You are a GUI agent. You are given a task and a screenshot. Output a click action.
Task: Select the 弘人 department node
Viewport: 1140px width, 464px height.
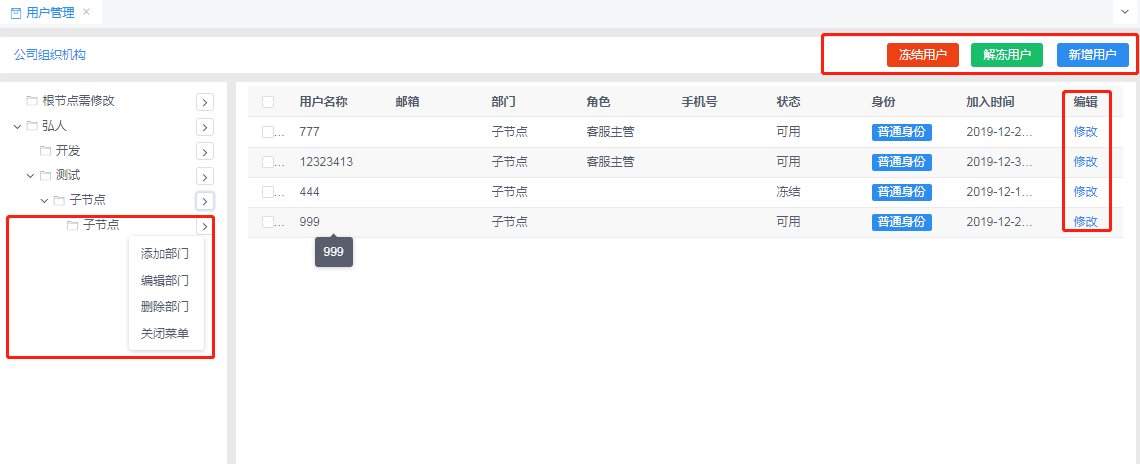(x=55, y=126)
